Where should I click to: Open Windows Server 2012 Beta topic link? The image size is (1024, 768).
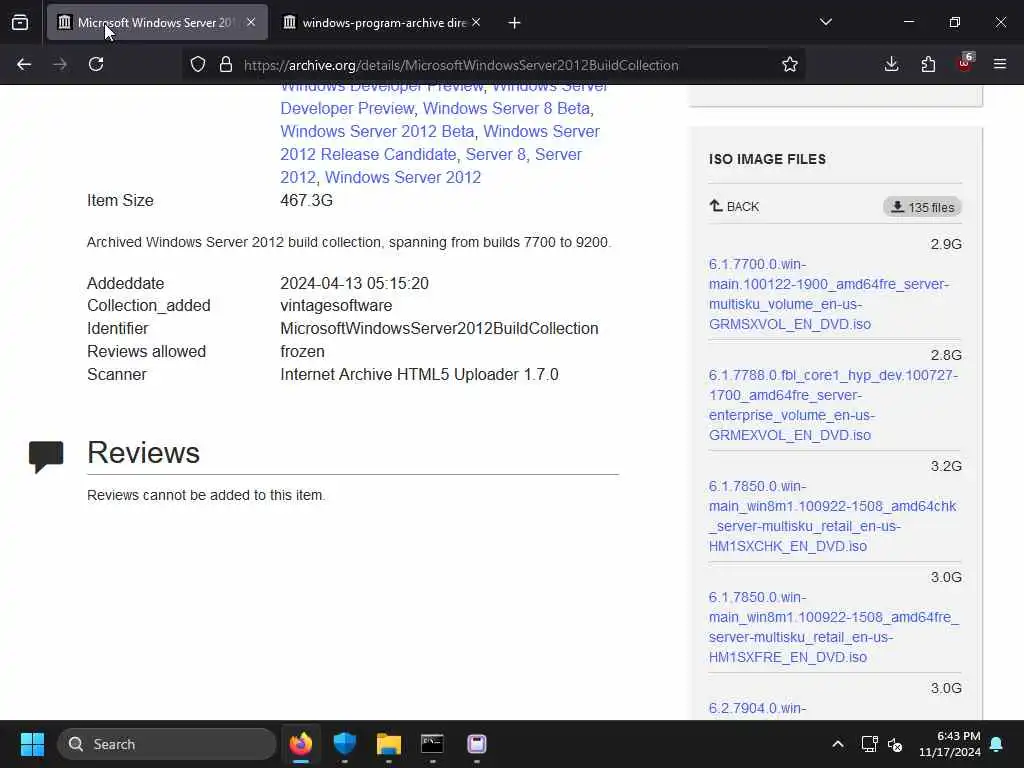tap(377, 131)
